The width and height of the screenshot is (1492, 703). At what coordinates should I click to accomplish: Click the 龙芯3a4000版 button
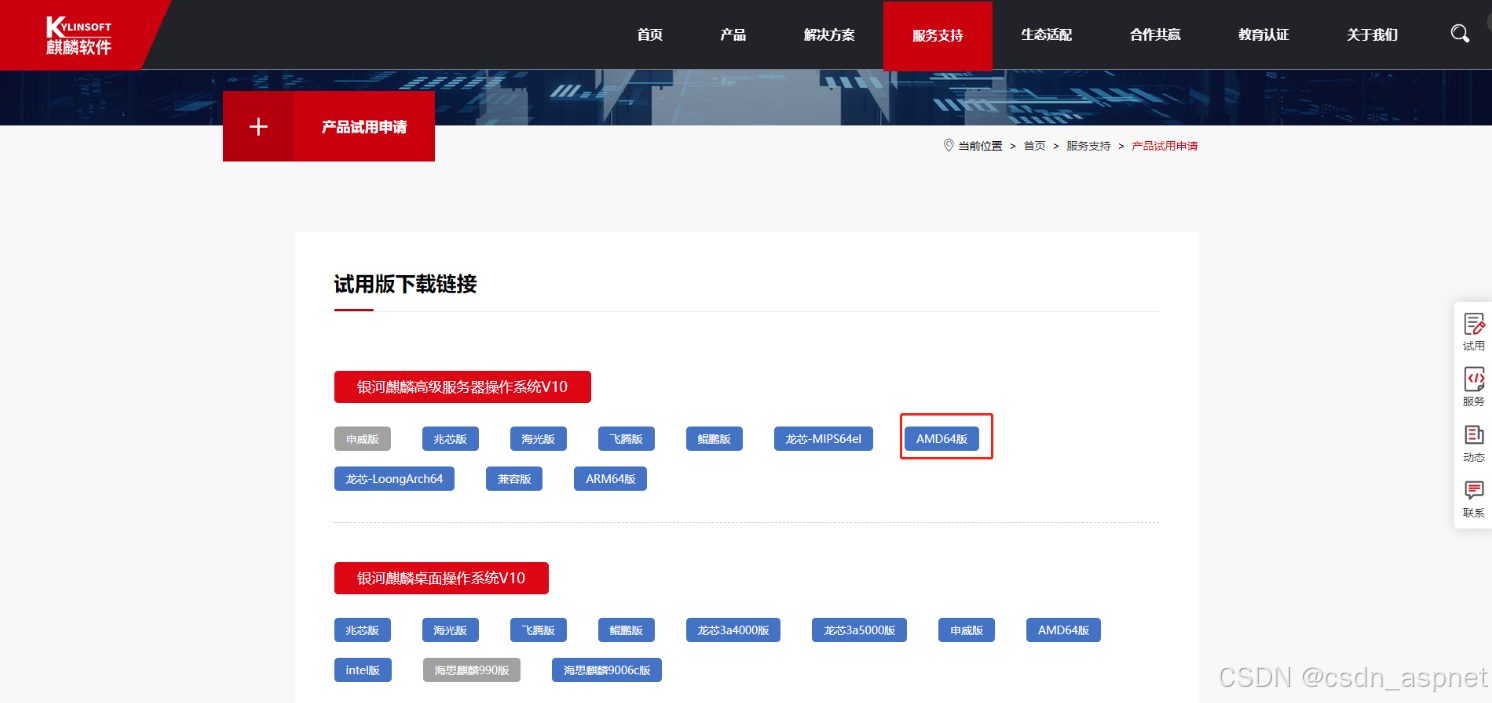(733, 630)
